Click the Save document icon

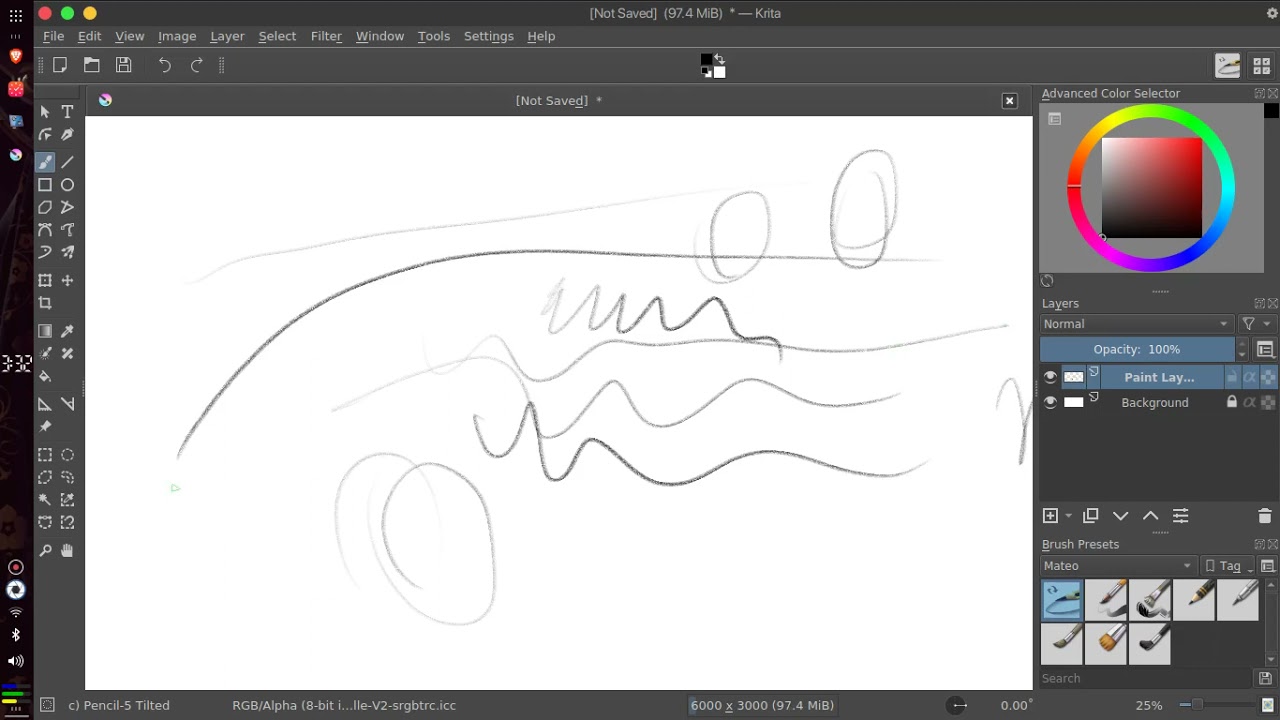(124, 65)
